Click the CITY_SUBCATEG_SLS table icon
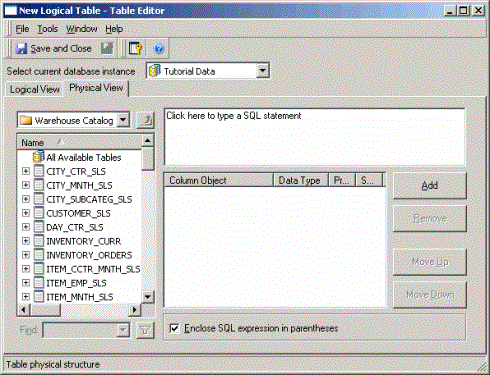 [x=39, y=199]
